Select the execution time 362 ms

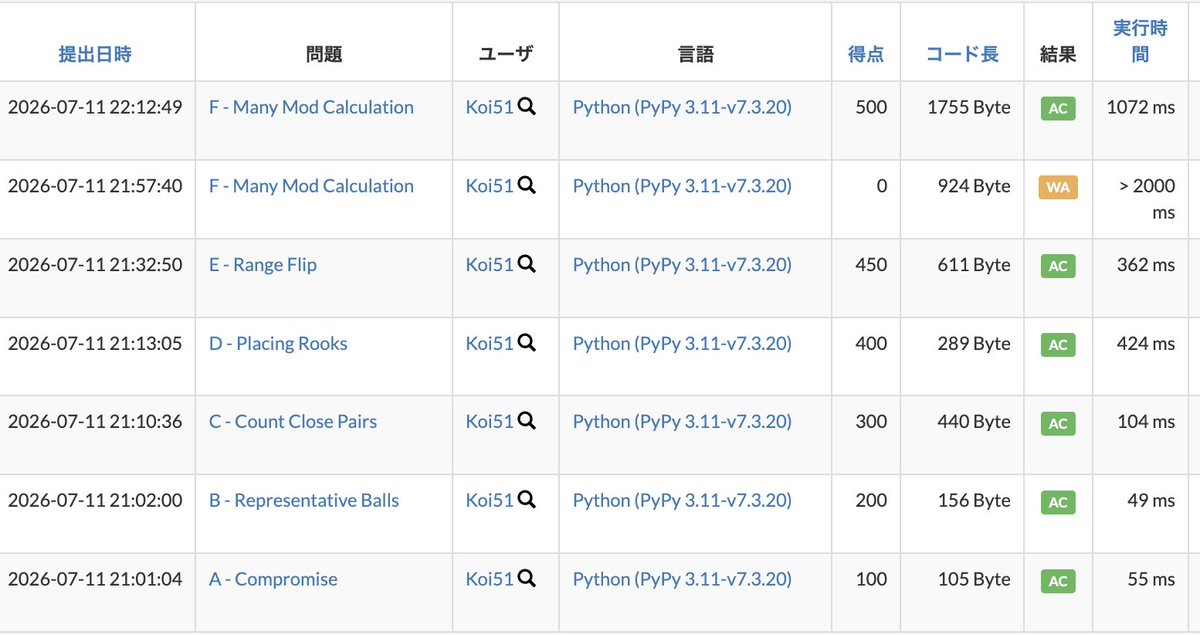[1146, 265]
